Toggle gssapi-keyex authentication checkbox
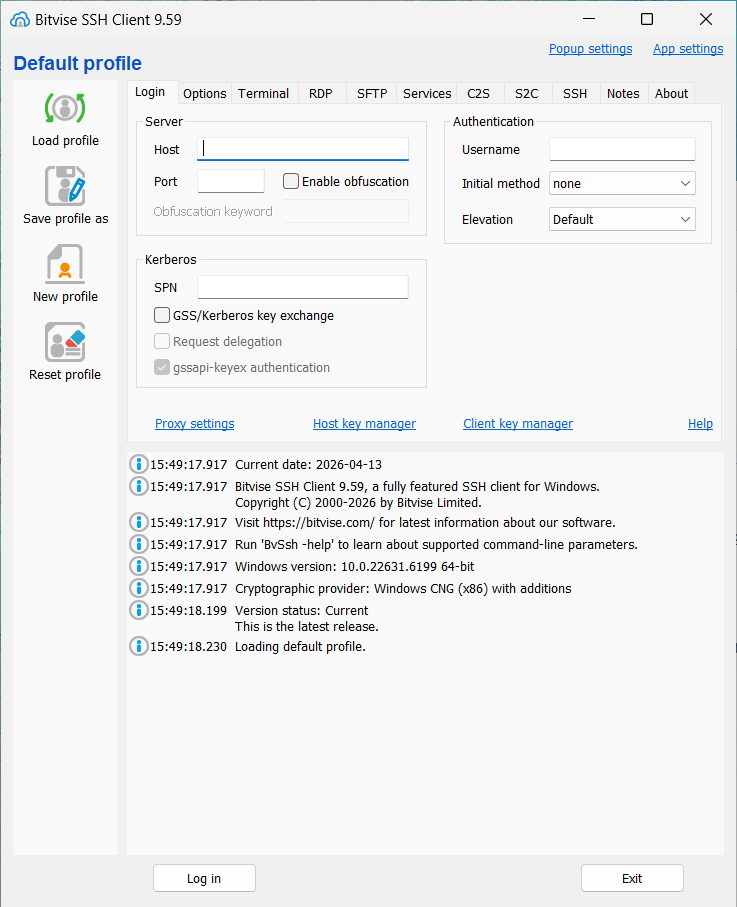The image size is (737, 907). 162,367
